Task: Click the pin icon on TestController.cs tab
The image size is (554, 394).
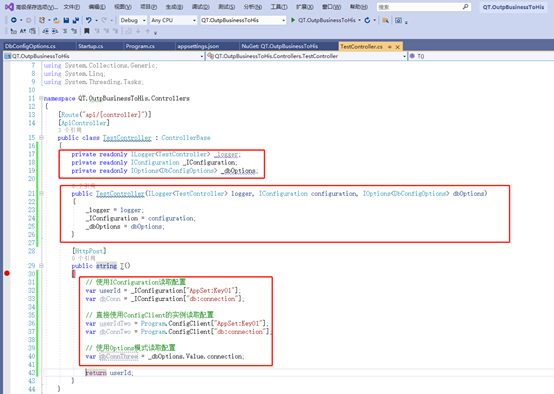Action: (x=390, y=47)
